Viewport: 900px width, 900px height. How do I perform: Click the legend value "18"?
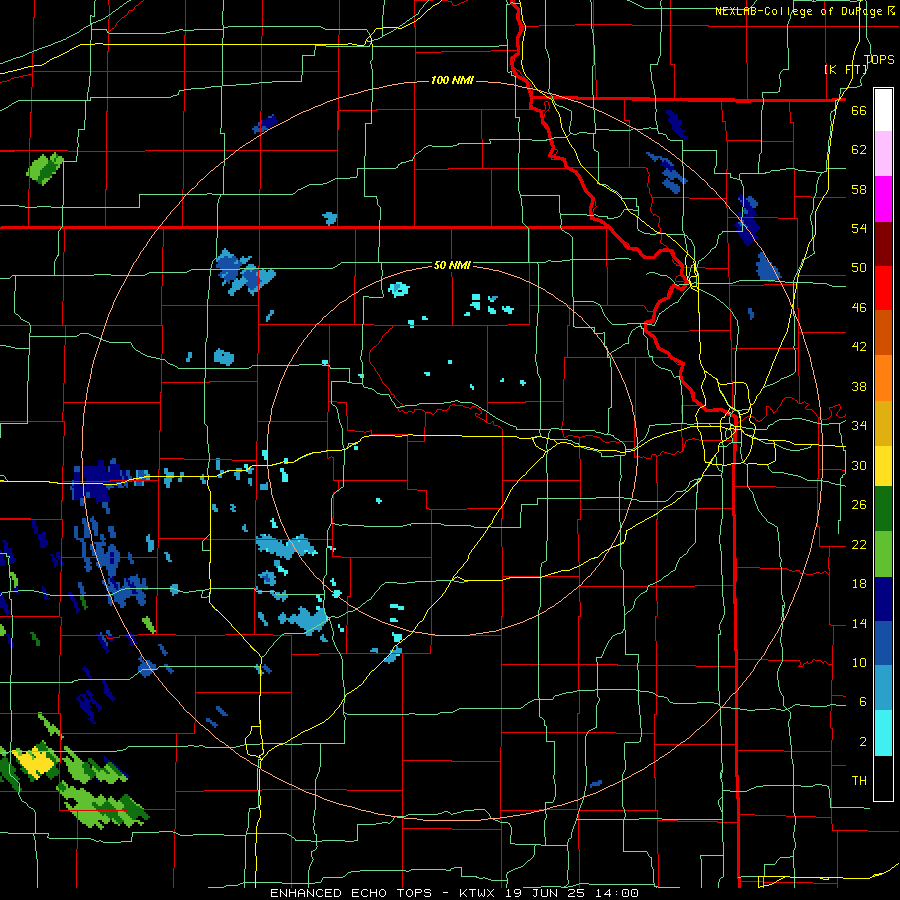859,584
